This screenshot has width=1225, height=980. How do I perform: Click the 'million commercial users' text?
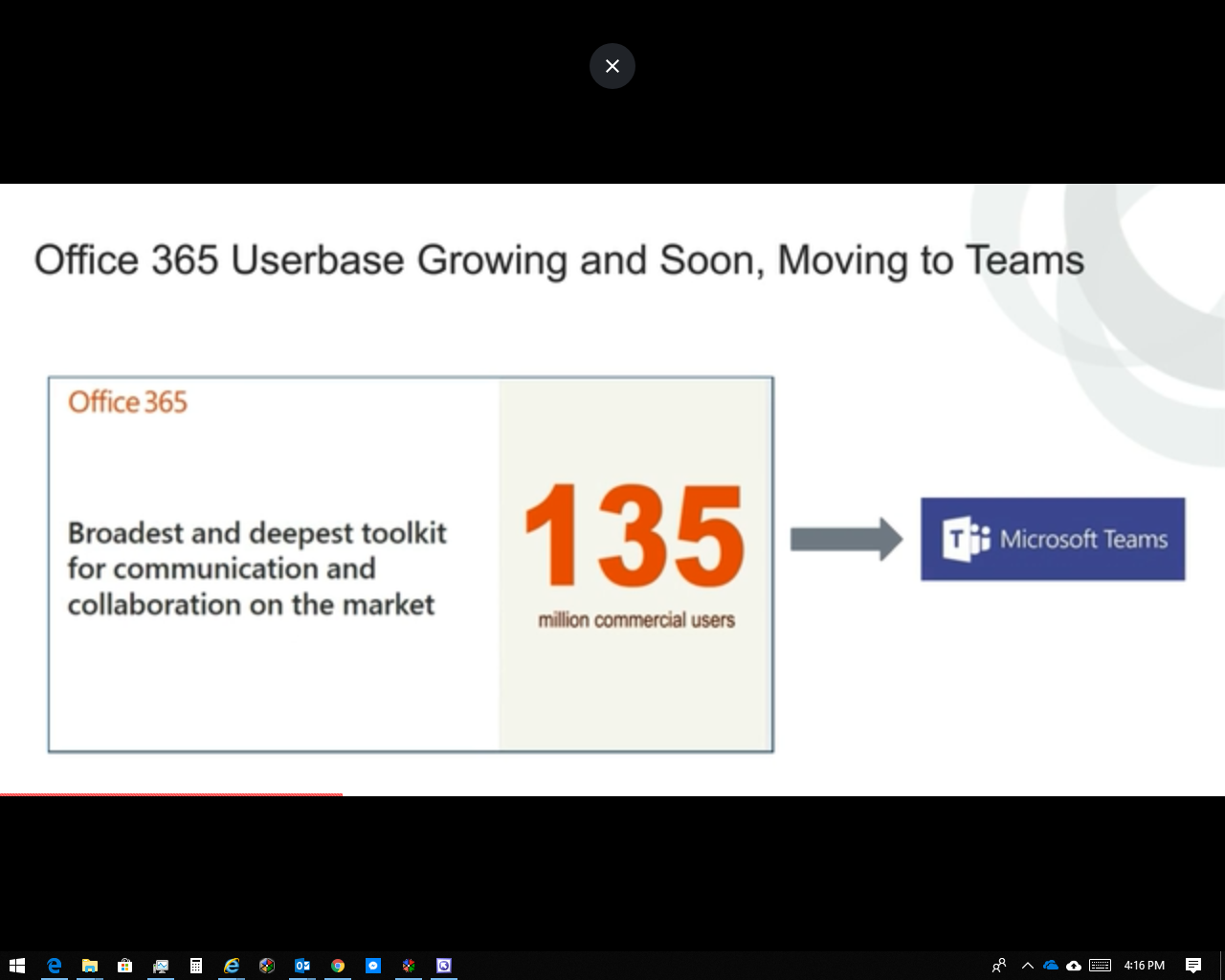click(x=636, y=620)
